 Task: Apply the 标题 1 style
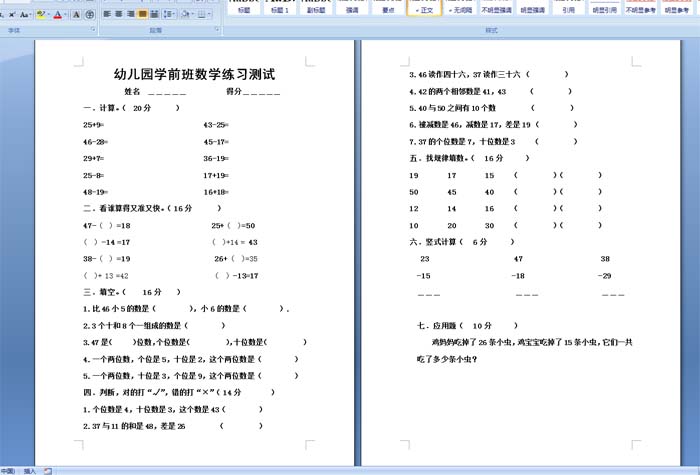pyautogui.click(x=280, y=7)
